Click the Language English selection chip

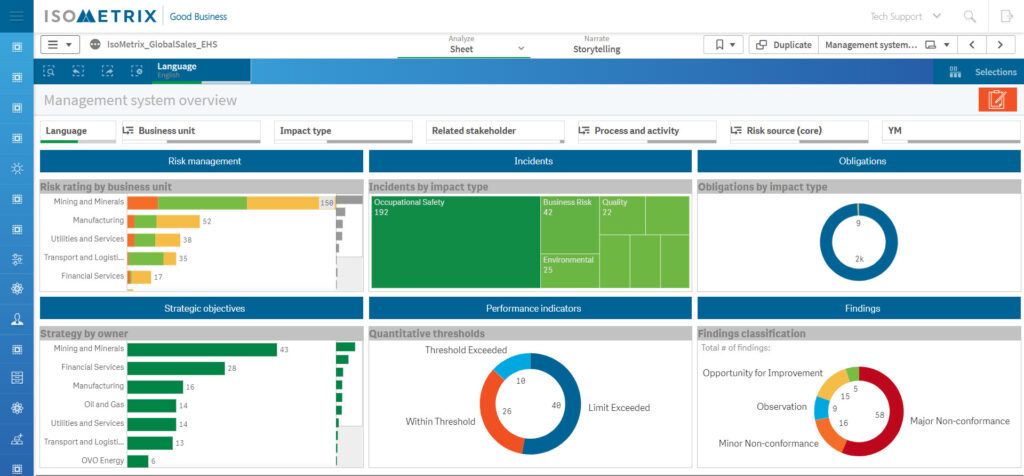coord(201,71)
